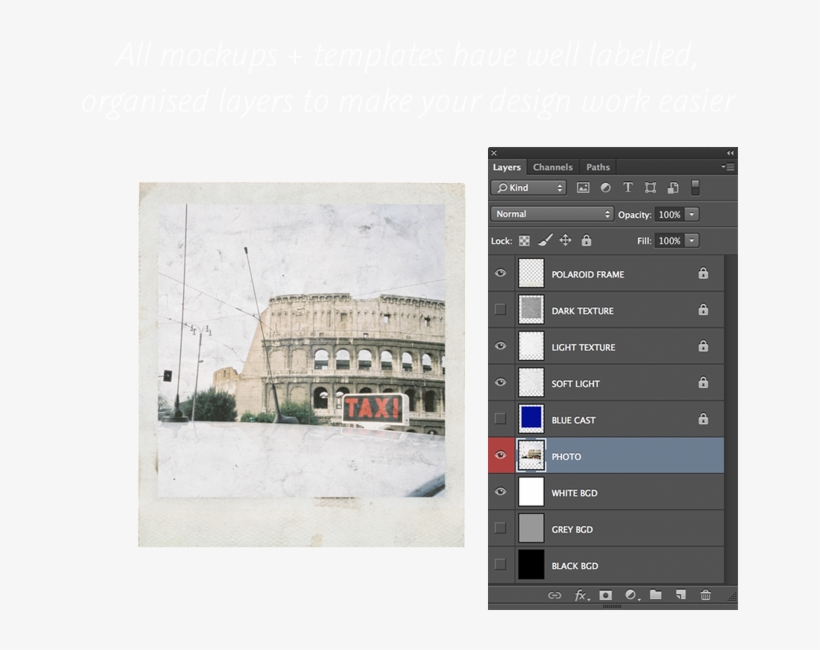Image resolution: width=820 pixels, height=650 pixels.
Task: Select the Link layers icon
Action: pos(555,593)
